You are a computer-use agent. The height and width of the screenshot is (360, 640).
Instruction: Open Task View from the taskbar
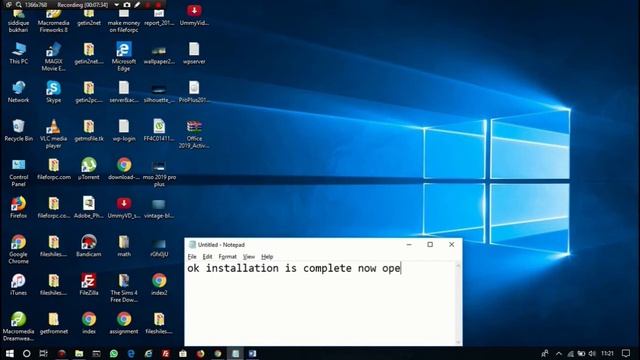[44, 353]
